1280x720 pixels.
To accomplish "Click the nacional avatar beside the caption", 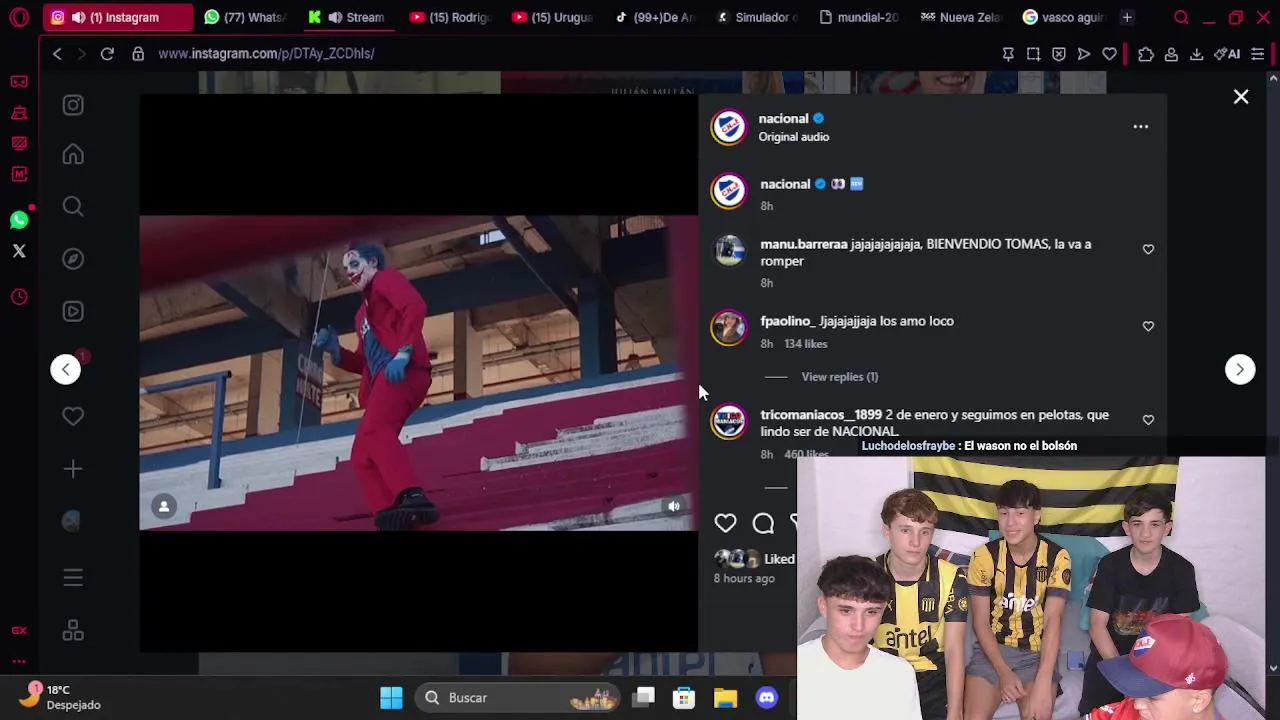I will 728,190.
